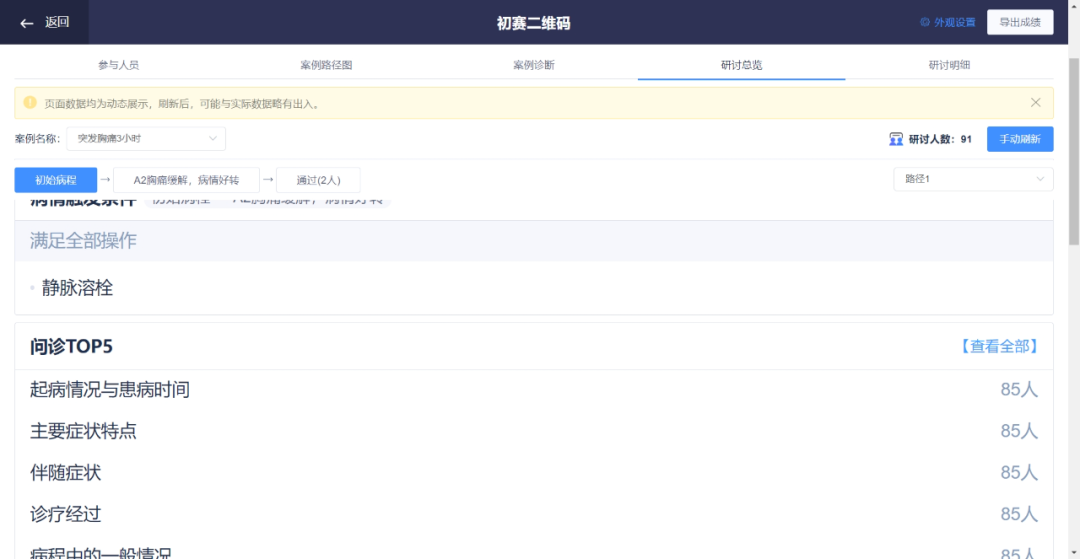The height and width of the screenshot is (559, 1080).
Task: Select the A2胸痛缓解，病情好转 step
Action: click(x=187, y=180)
